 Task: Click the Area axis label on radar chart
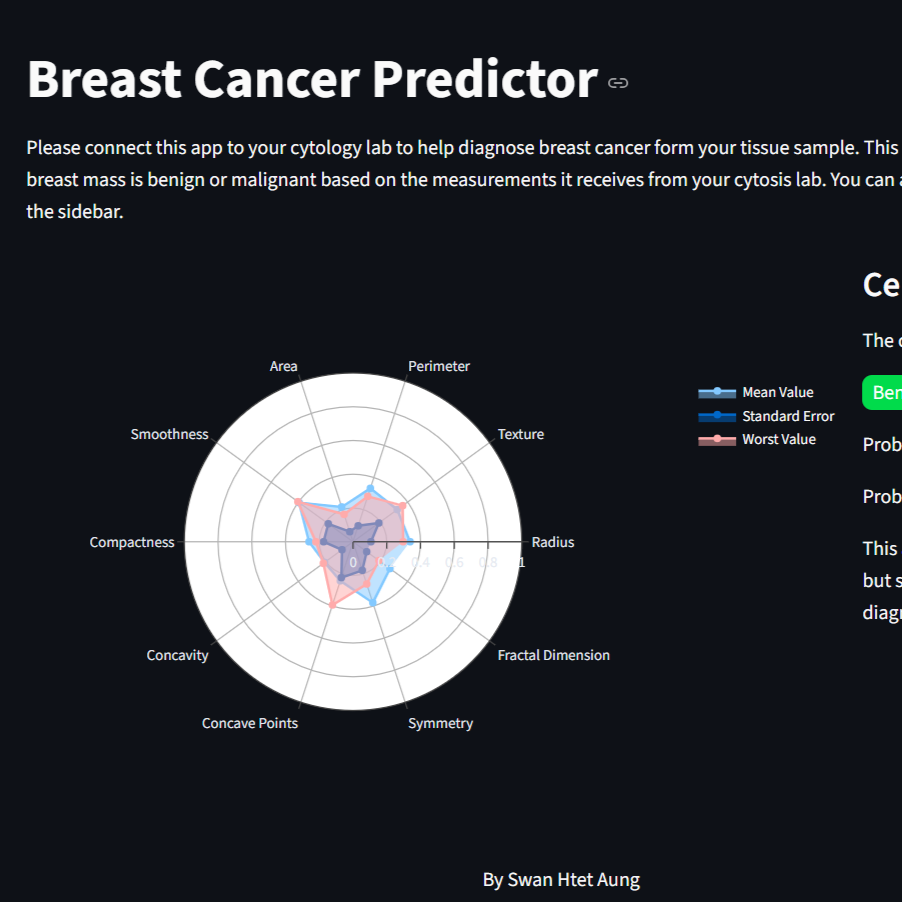click(284, 366)
